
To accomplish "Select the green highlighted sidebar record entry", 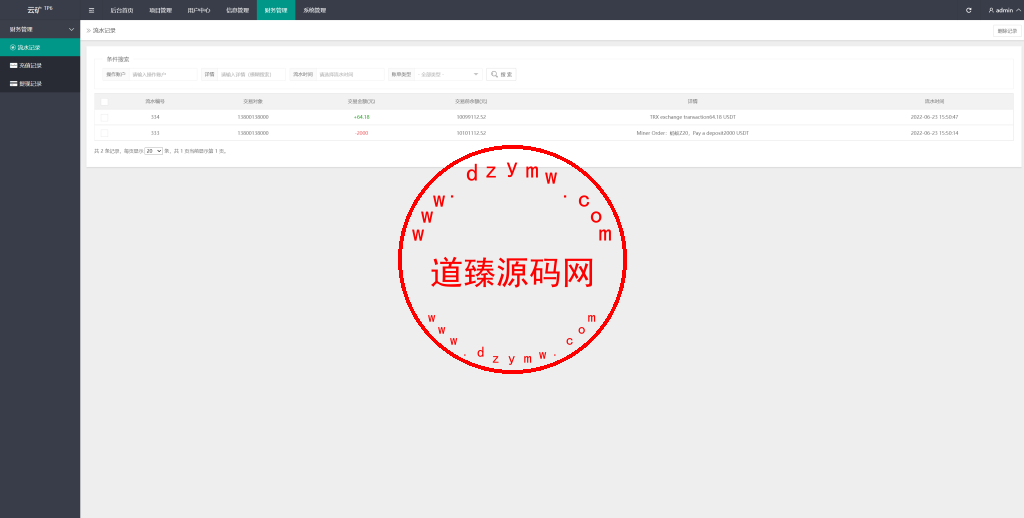I will tap(40, 48).
